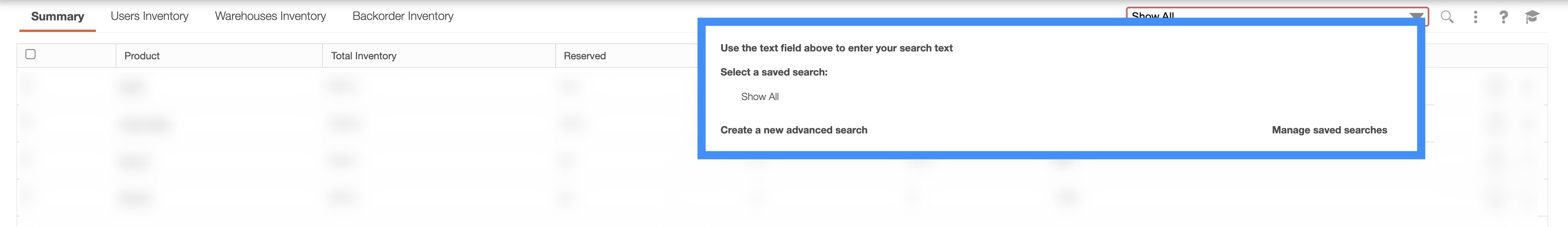Select the Summary tab
The height and width of the screenshot is (227, 1568).
57,16
